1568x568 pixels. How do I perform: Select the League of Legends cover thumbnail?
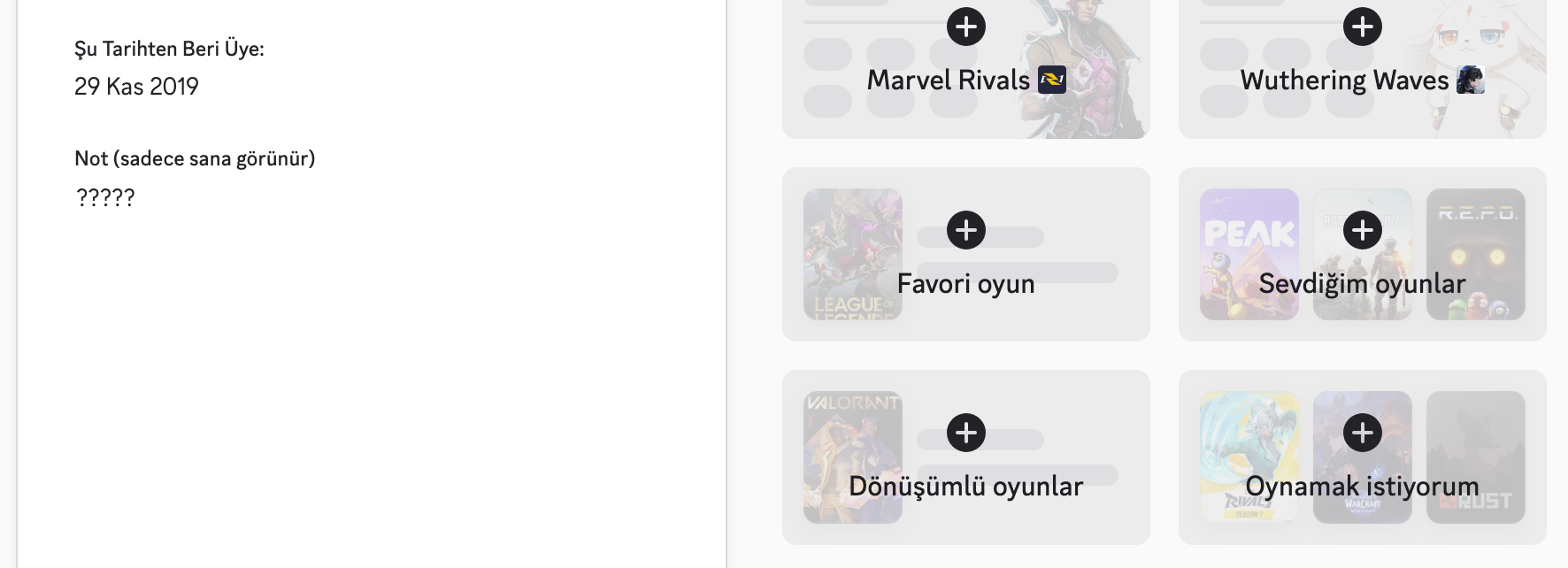click(853, 254)
